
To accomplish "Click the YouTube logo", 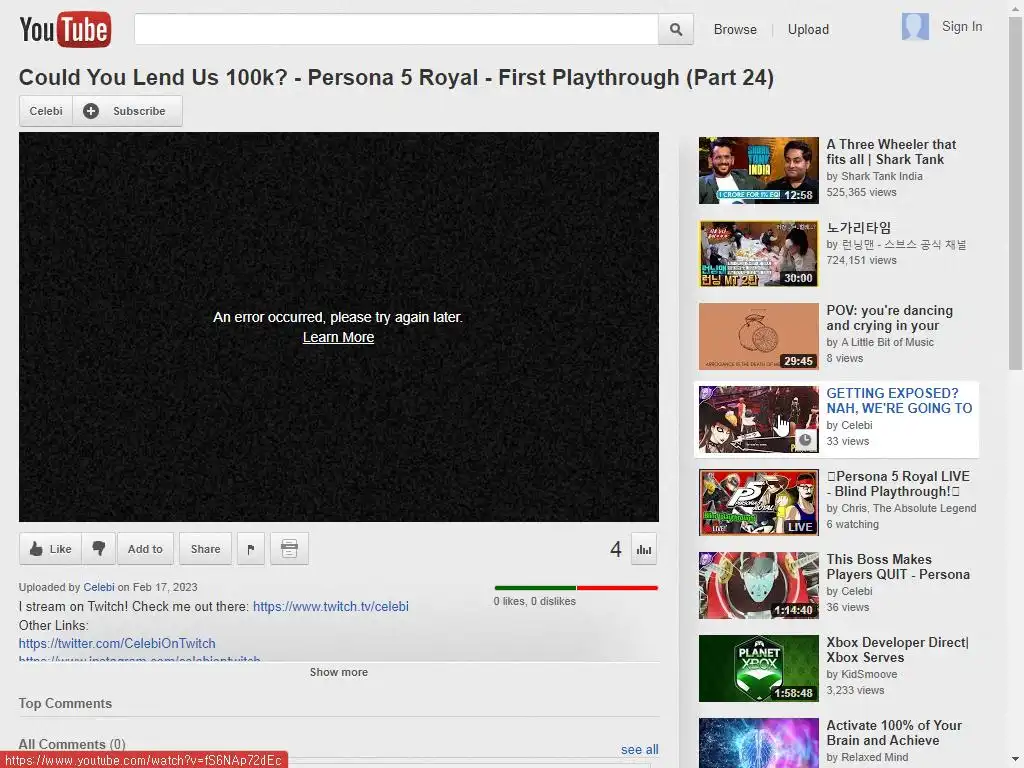I will coord(65,29).
